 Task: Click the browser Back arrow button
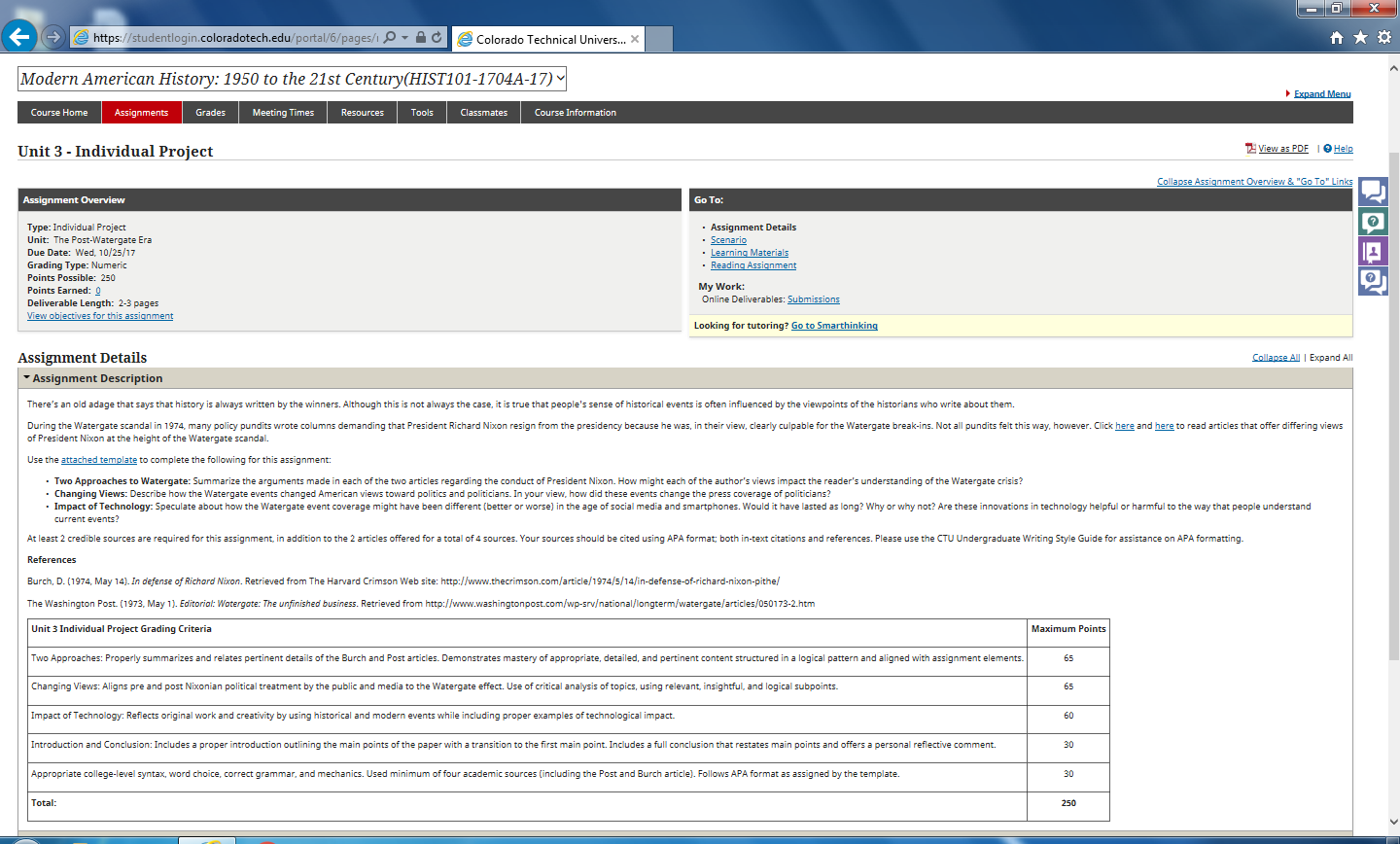coord(18,37)
